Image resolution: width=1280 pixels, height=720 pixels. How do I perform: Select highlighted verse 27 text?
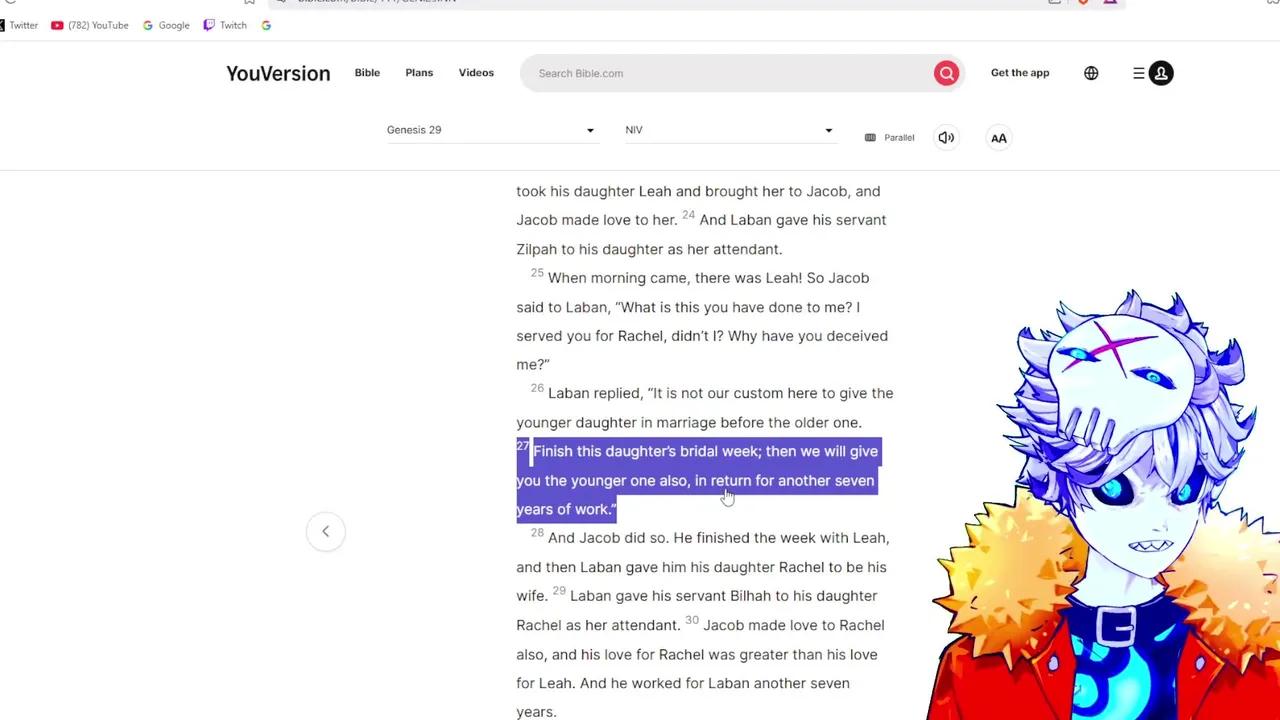coord(697,480)
